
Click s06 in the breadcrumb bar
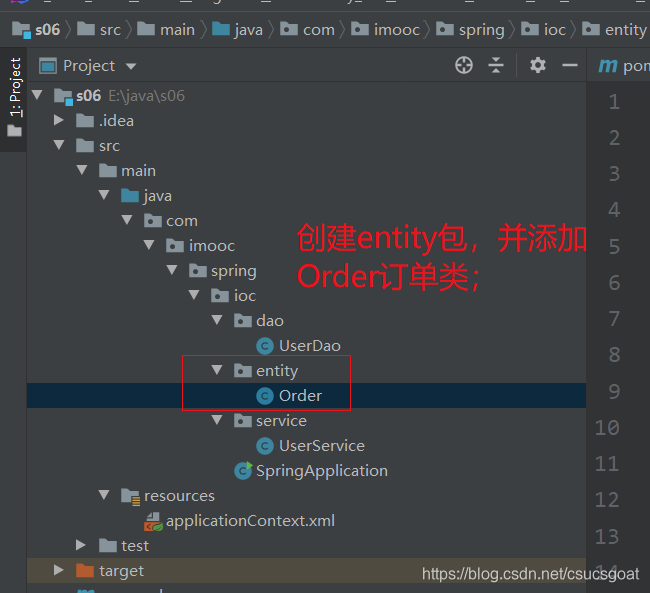click(47, 30)
